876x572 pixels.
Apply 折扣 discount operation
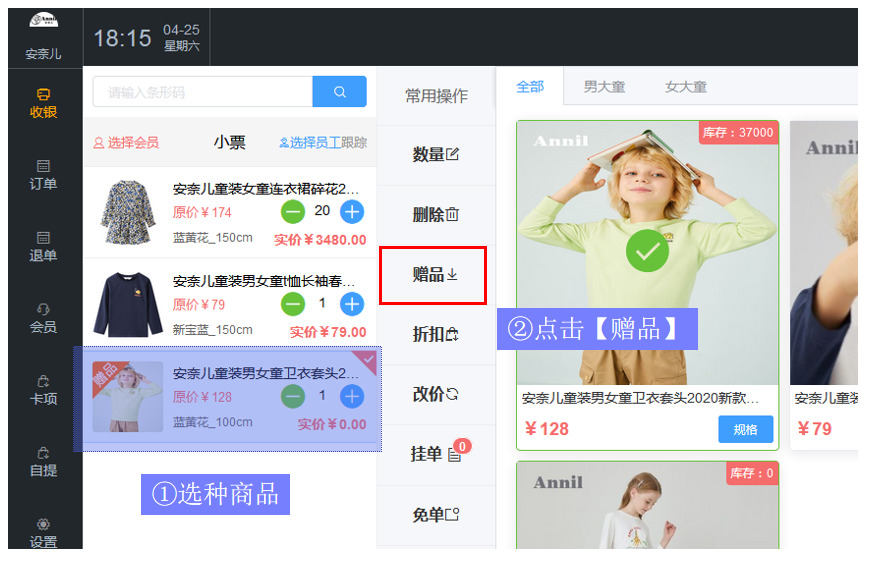pos(435,334)
